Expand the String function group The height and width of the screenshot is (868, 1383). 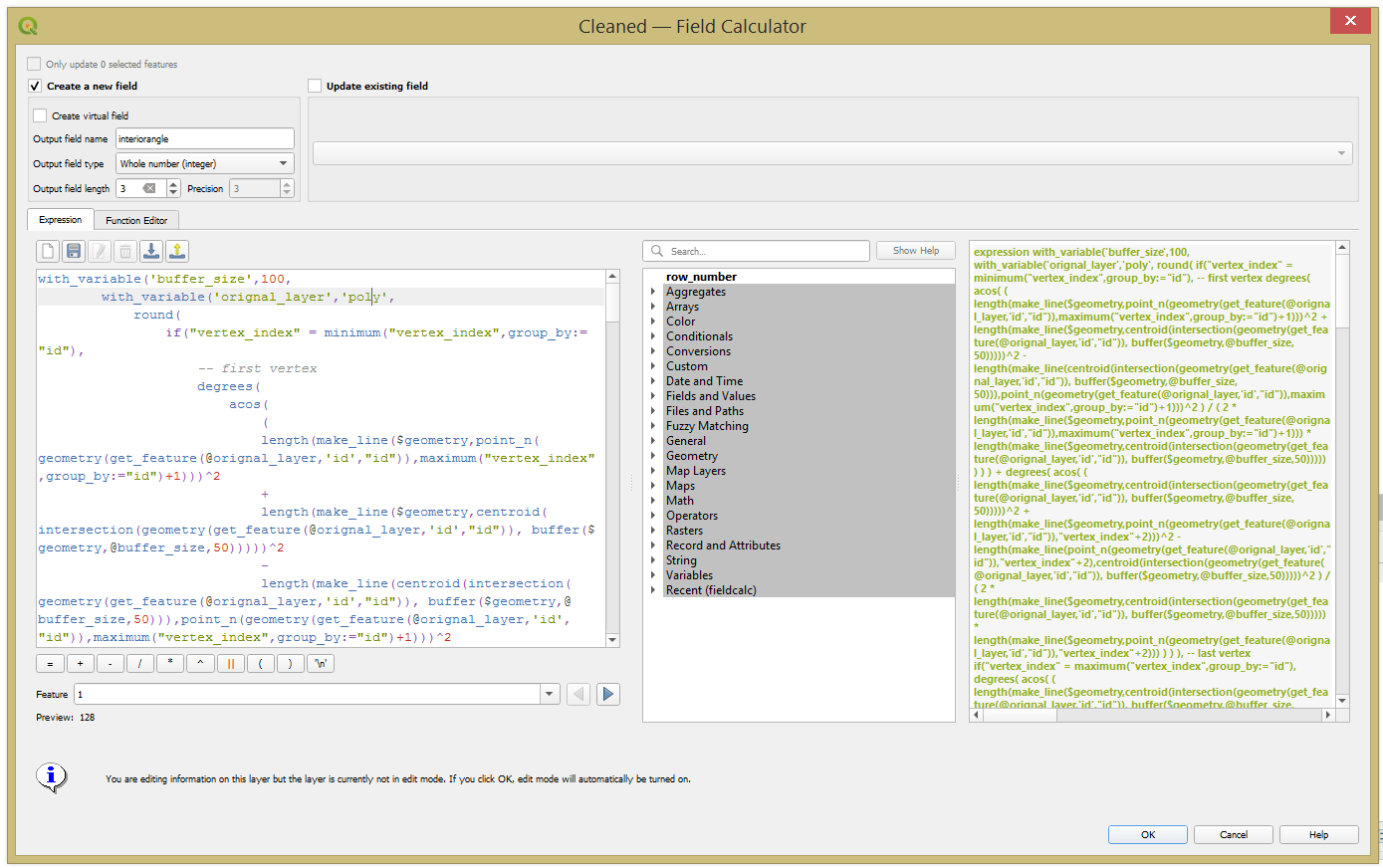point(653,560)
